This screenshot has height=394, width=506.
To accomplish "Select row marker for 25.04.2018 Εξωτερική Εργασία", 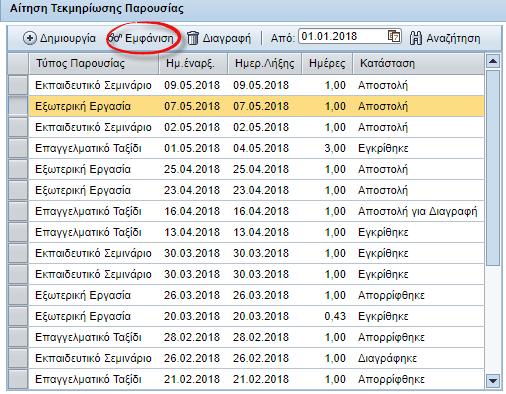I will 18,169.
